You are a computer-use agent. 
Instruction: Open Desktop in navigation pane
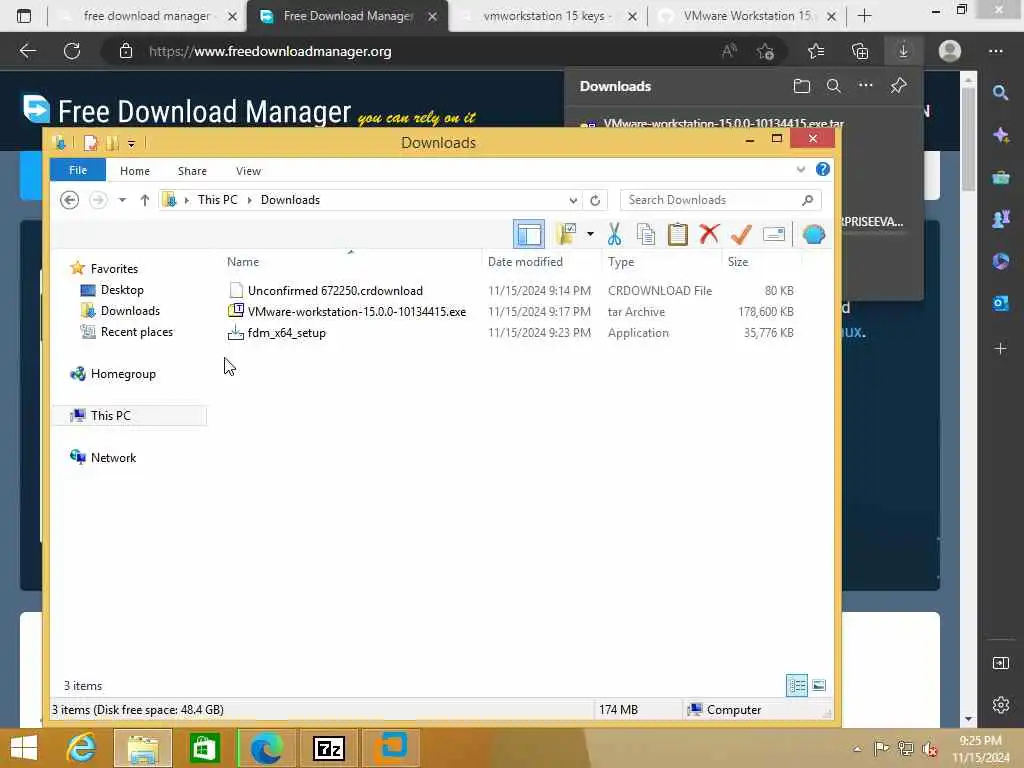coord(122,289)
